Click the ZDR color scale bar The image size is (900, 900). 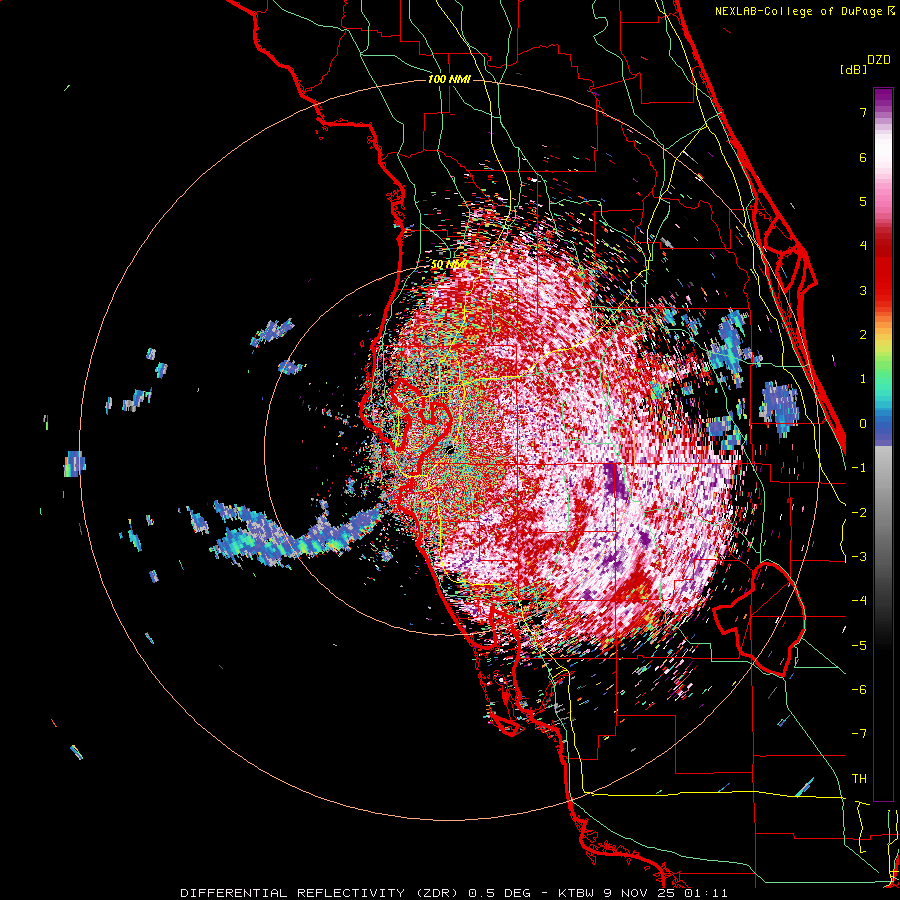[883, 444]
